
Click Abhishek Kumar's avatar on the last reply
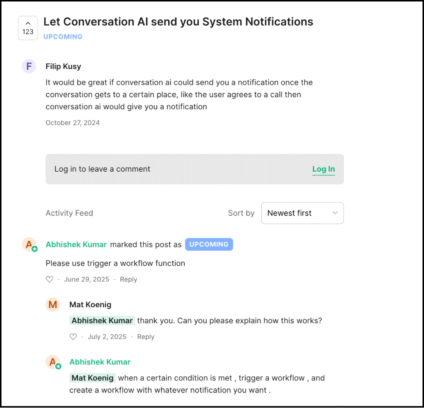53,362
